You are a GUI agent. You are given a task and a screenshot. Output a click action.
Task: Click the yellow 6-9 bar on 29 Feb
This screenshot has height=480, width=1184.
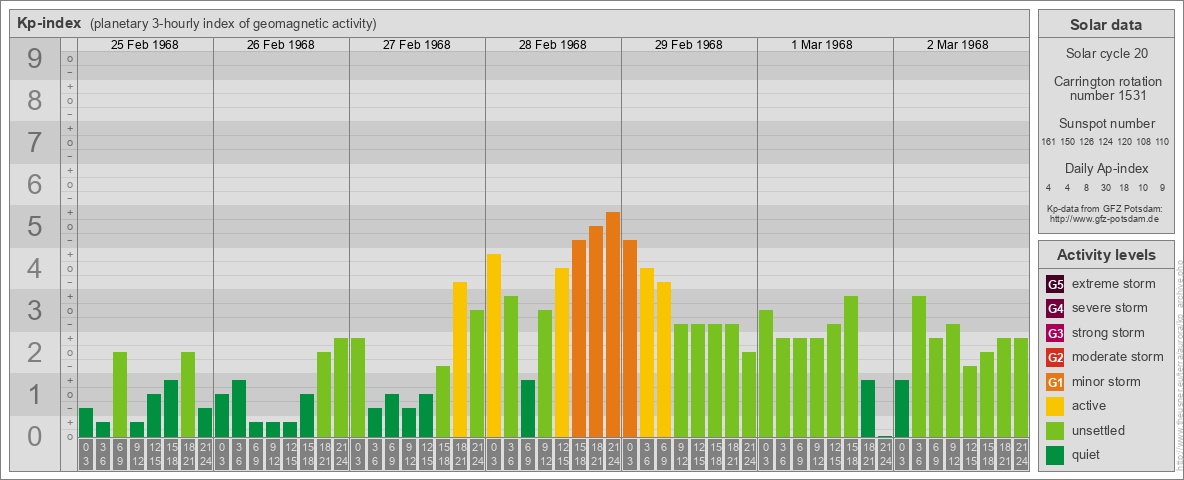664,359
